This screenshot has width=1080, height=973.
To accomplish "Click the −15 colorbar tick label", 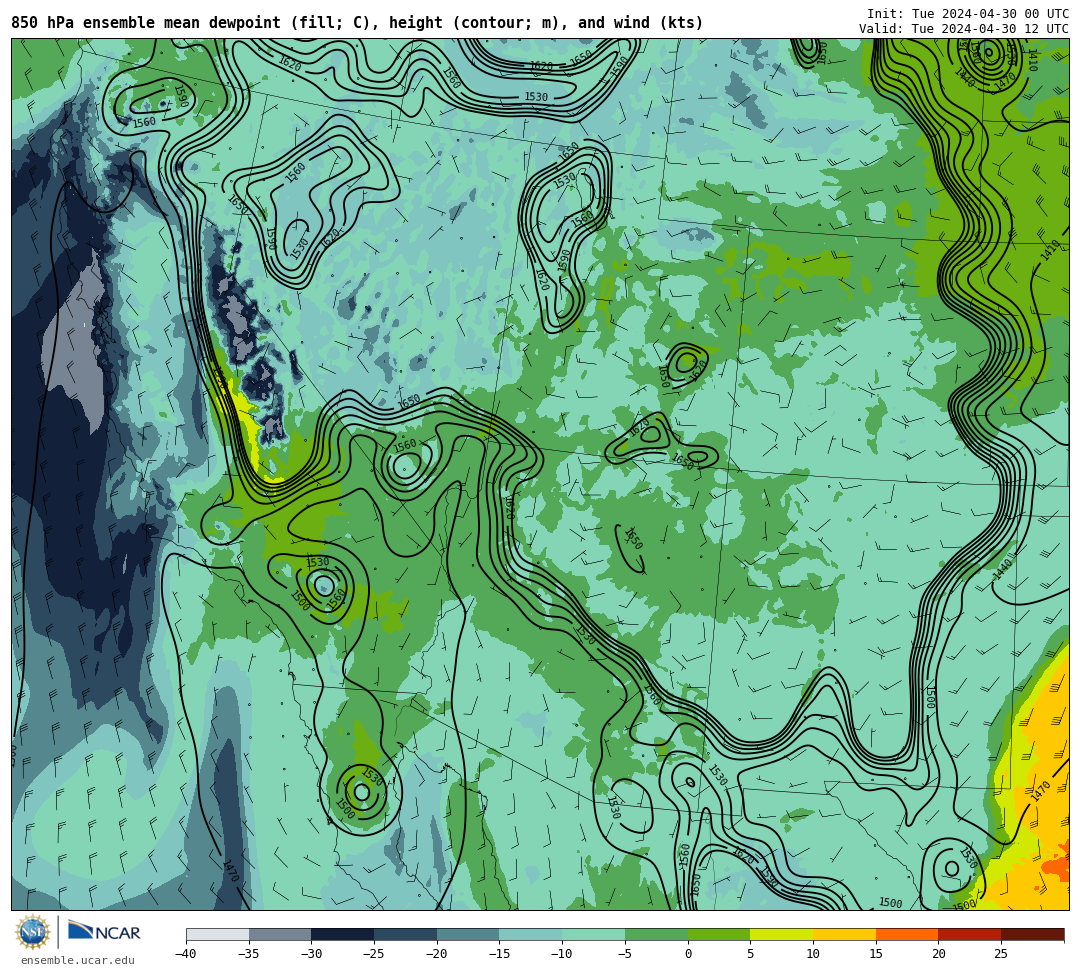I will (499, 954).
